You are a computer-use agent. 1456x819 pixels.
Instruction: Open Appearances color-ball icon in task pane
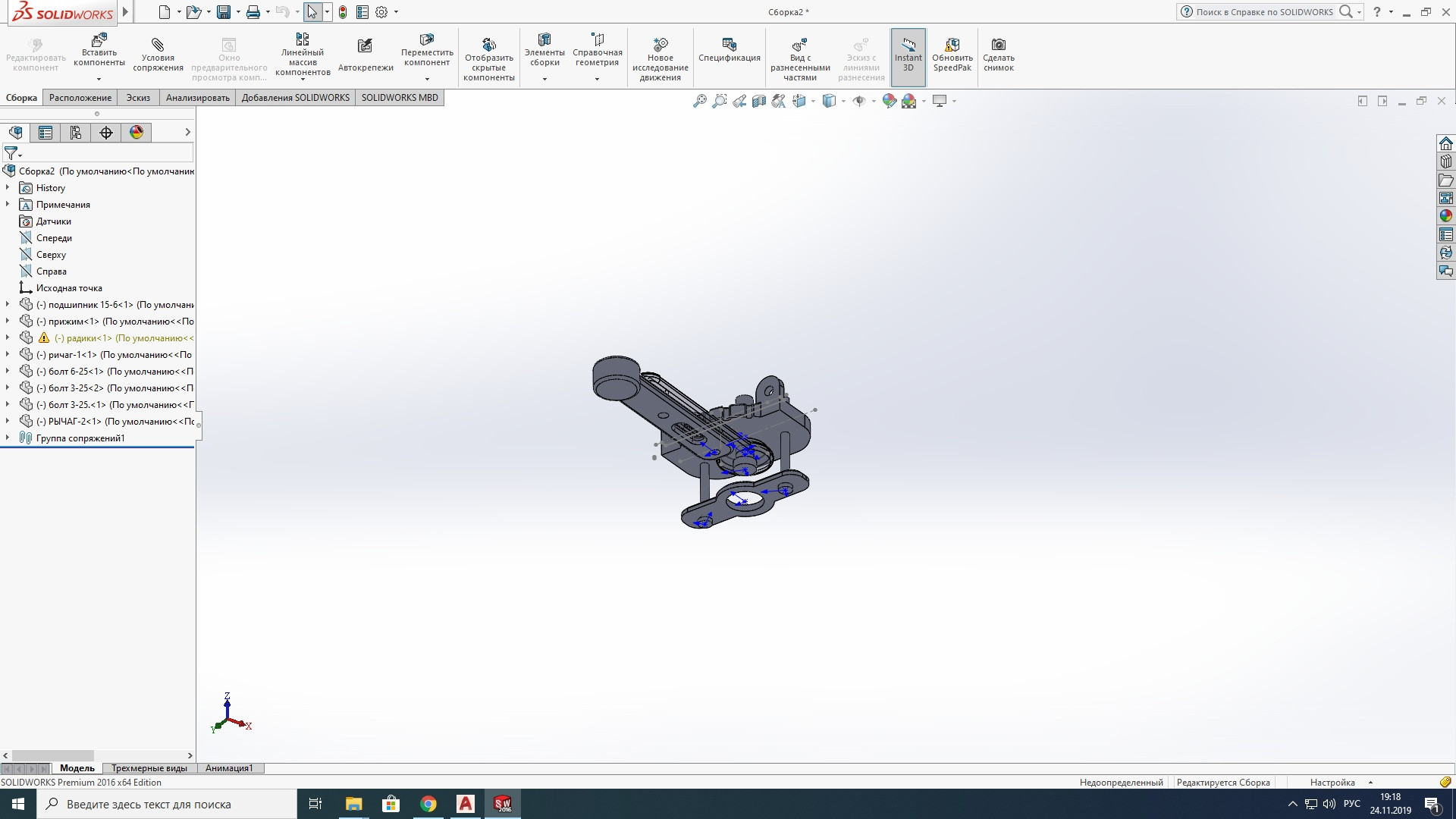[1446, 216]
